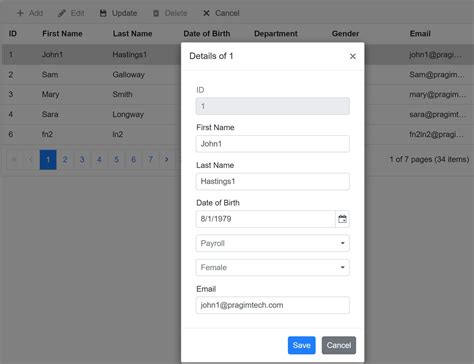The width and height of the screenshot is (474, 364).
Task: Go to page 2 in pager
Action: [65, 160]
